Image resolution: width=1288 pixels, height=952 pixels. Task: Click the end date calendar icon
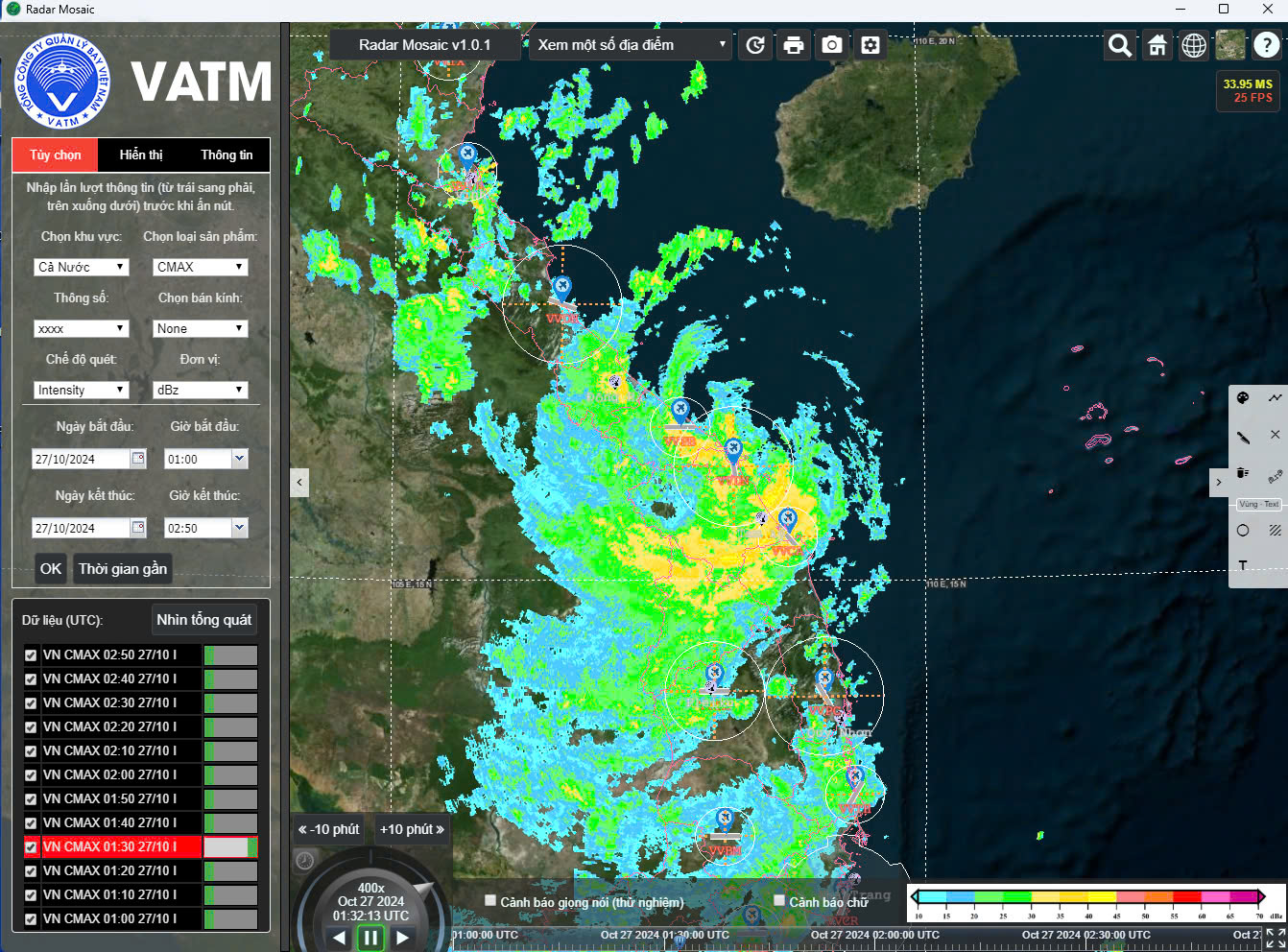click(138, 528)
